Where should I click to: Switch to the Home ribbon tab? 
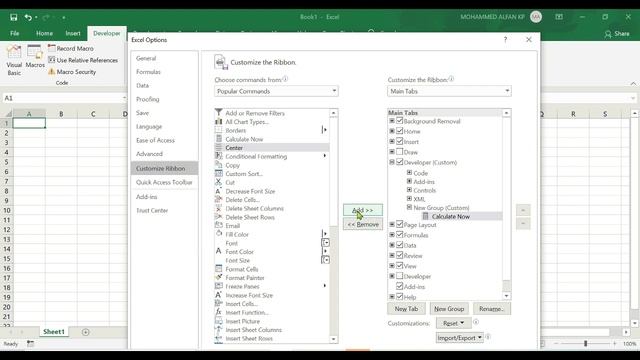click(x=44, y=33)
